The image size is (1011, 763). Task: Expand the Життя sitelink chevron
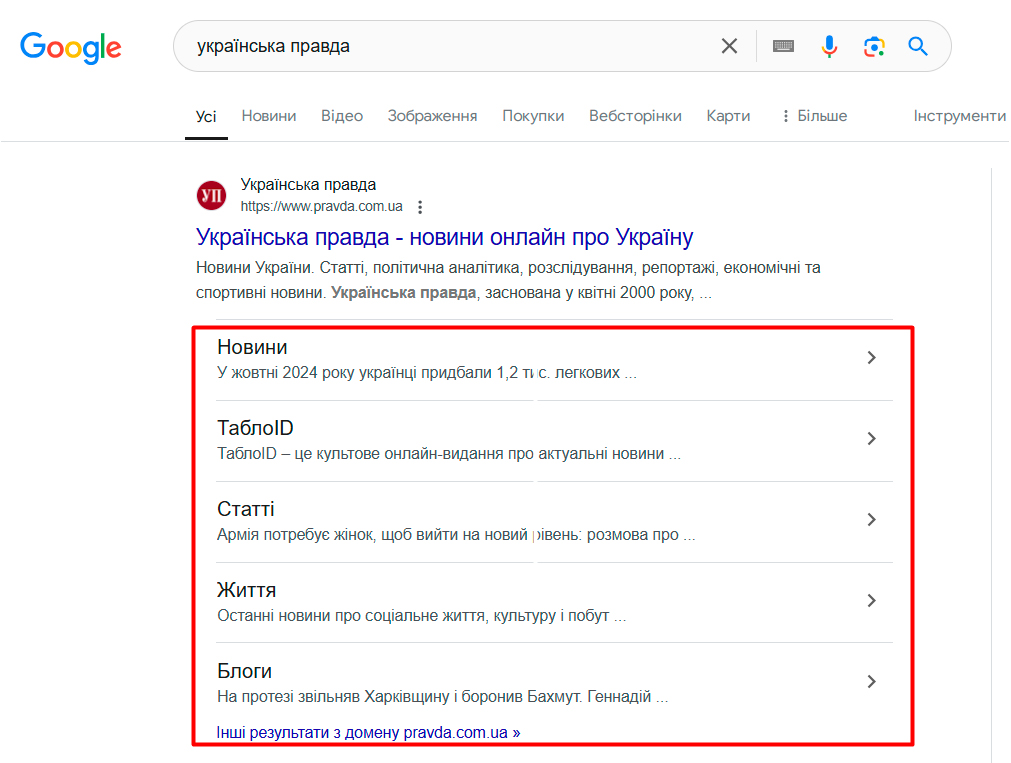(872, 600)
